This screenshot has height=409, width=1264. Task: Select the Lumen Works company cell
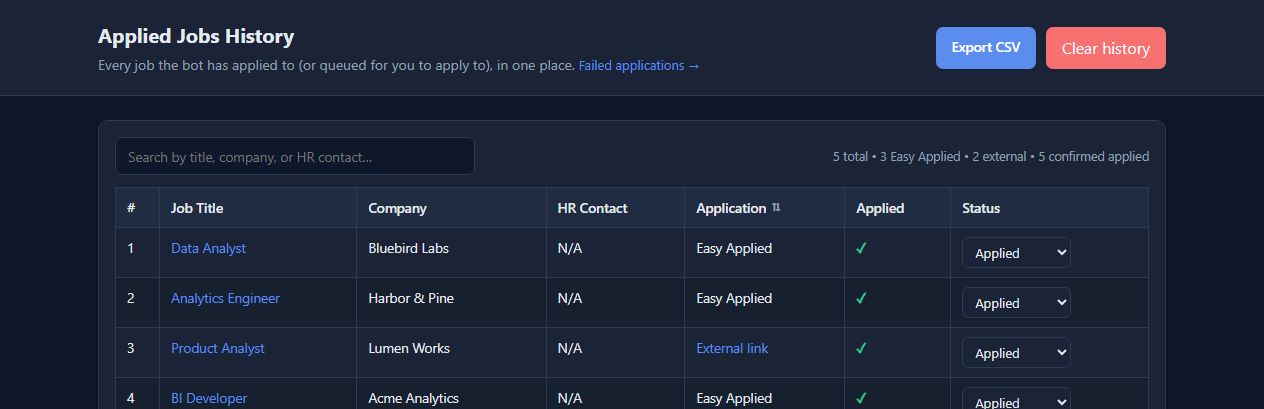(452, 353)
